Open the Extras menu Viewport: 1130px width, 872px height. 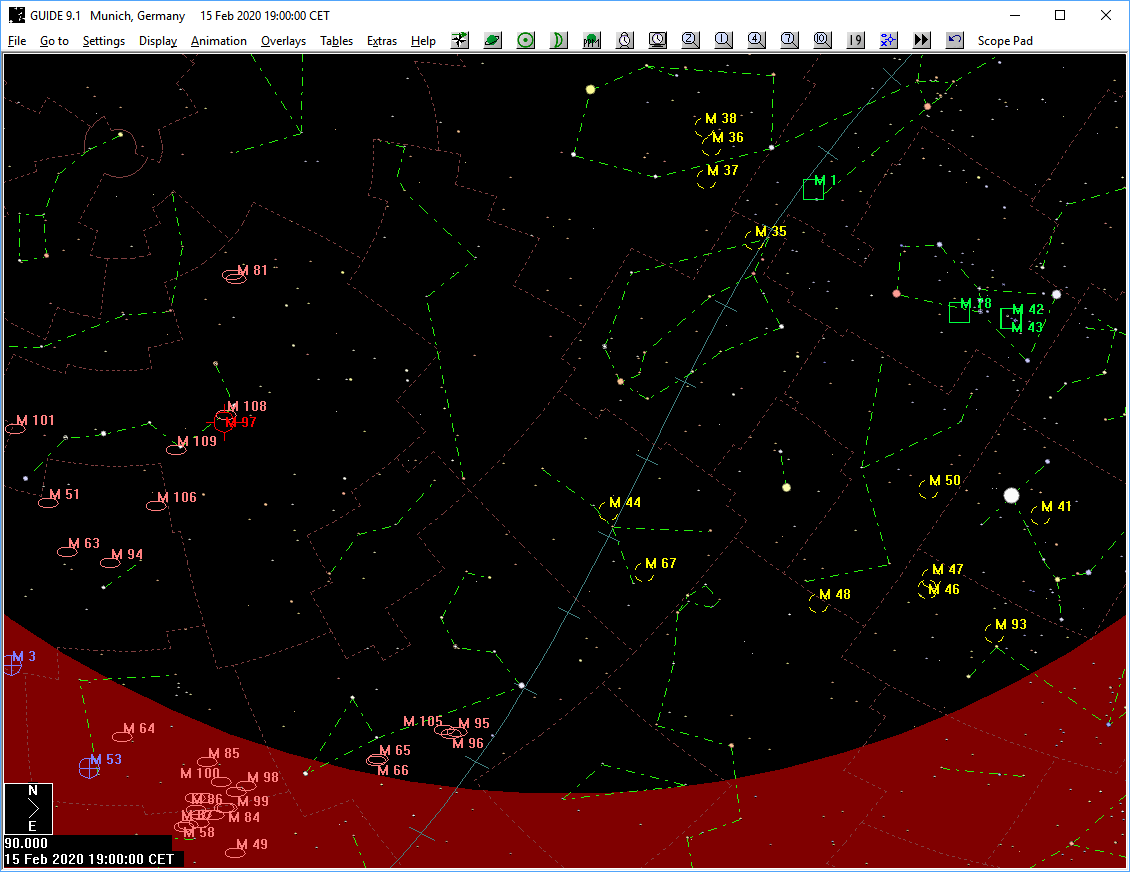tap(381, 41)
